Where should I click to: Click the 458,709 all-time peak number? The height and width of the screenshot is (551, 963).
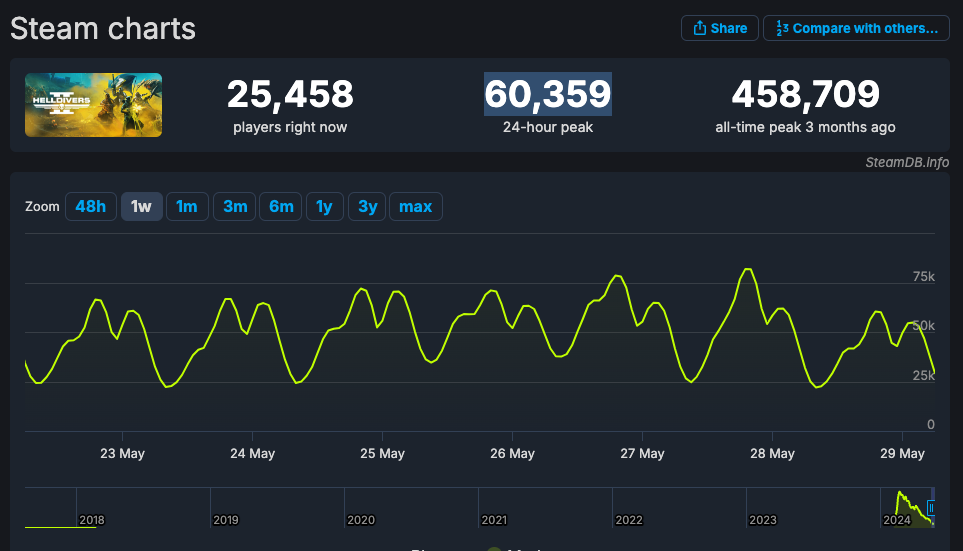805,95
